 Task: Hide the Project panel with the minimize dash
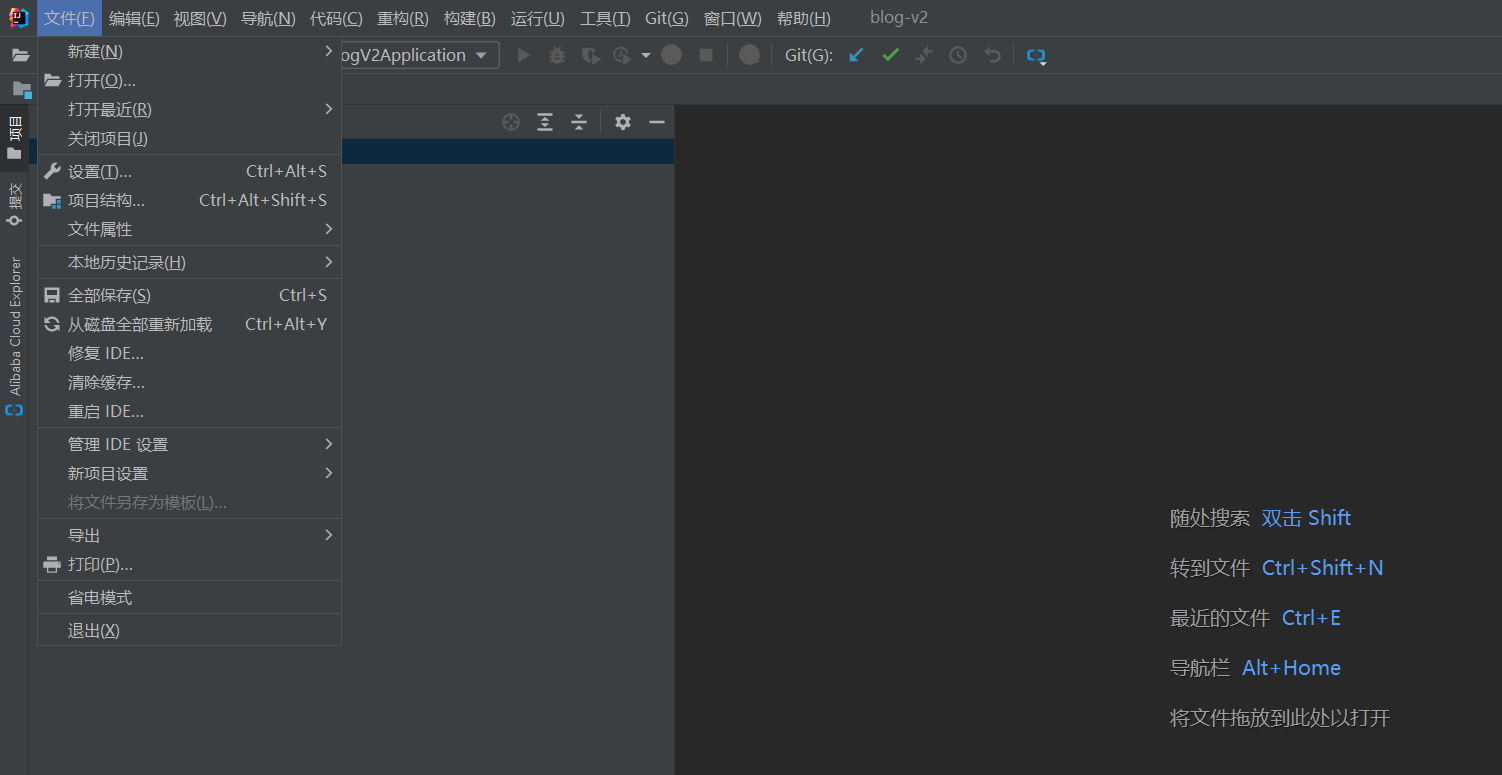pyautogui.click(x=656, y=121)
